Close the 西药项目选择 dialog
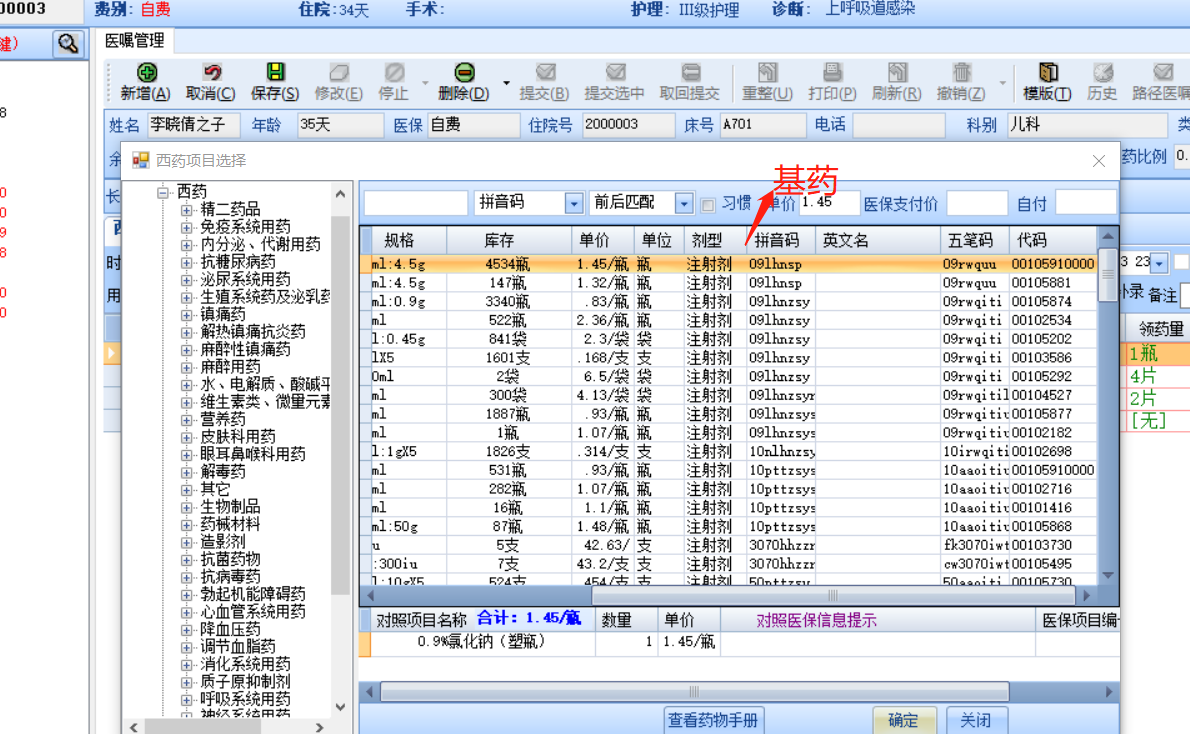Image resolution: width=1190 pixels, height=734 pixels. pyautogui.click(x=1098, y=161)
